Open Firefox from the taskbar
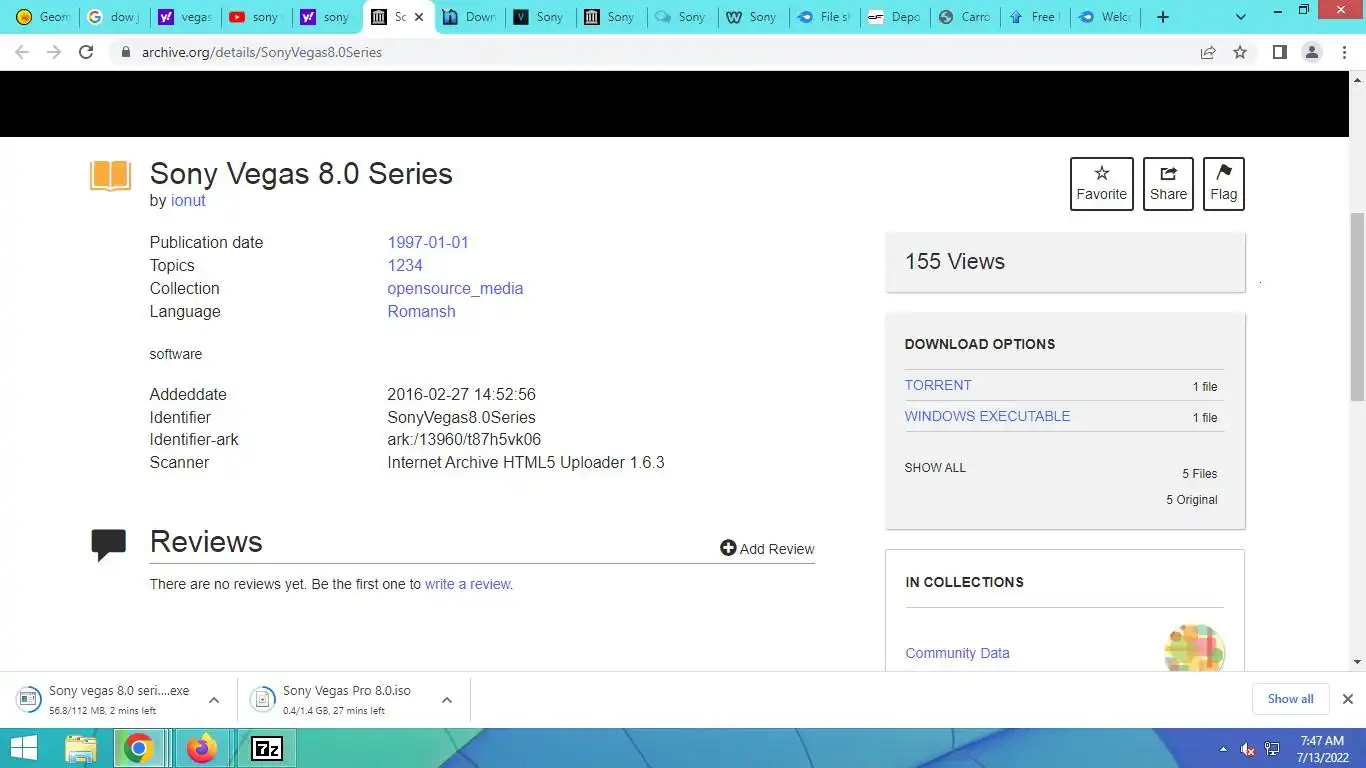The width and height of the screenshot is (1366, 768). coord(201,748)
